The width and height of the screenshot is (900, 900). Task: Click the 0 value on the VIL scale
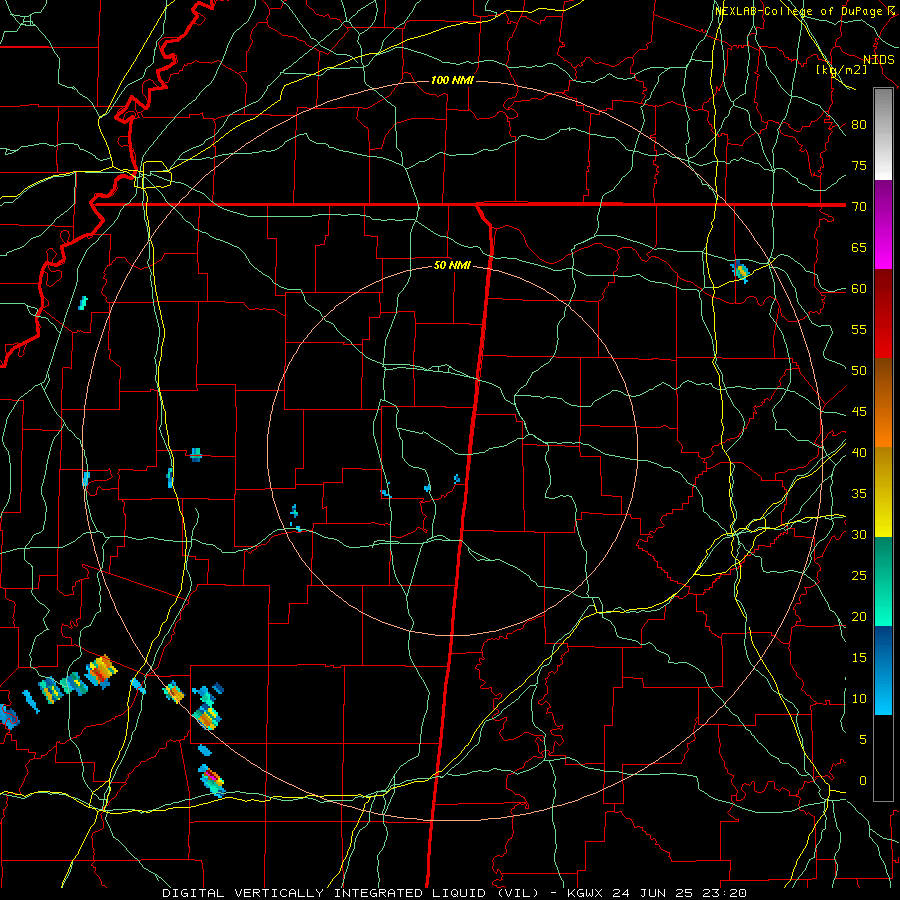[863, 781]
